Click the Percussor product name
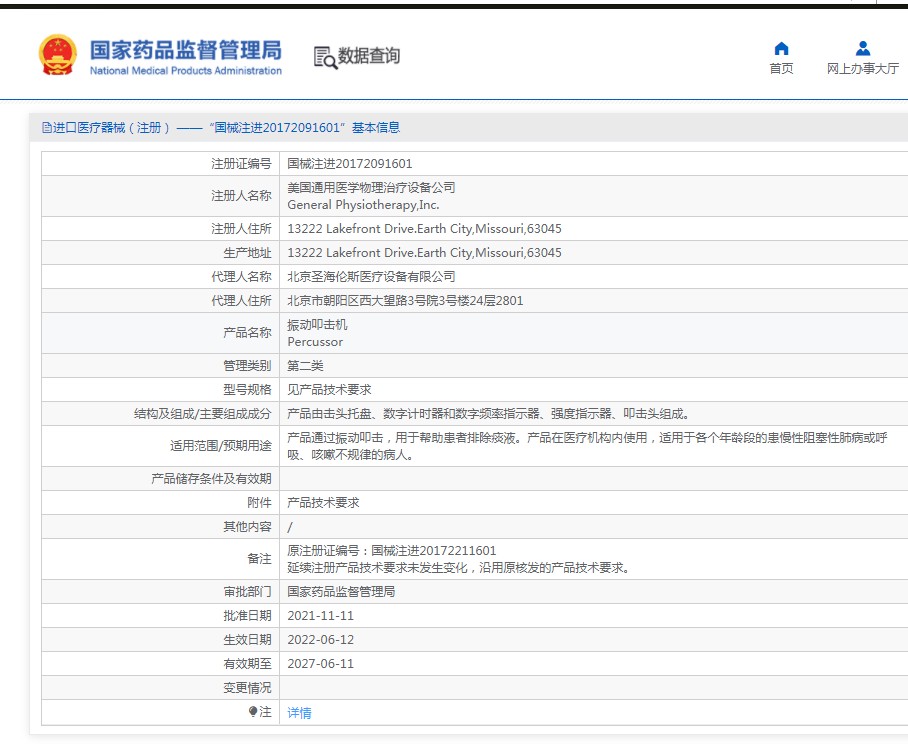This screenshot has width=908, height=744. (315, 342)
